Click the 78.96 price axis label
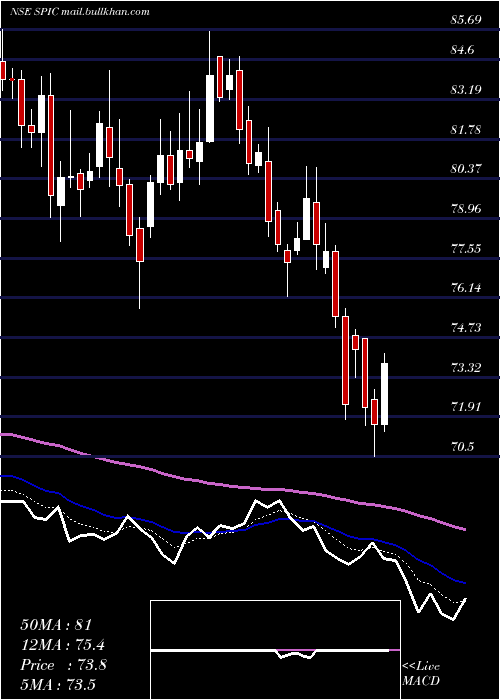 pyautogui.click(x=467, y=208)
